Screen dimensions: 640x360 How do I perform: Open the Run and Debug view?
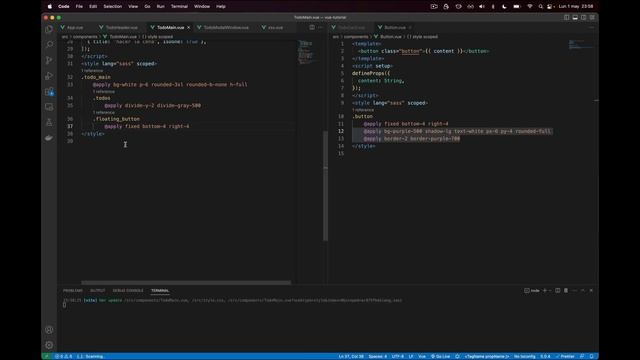click(x=49, y=76)
